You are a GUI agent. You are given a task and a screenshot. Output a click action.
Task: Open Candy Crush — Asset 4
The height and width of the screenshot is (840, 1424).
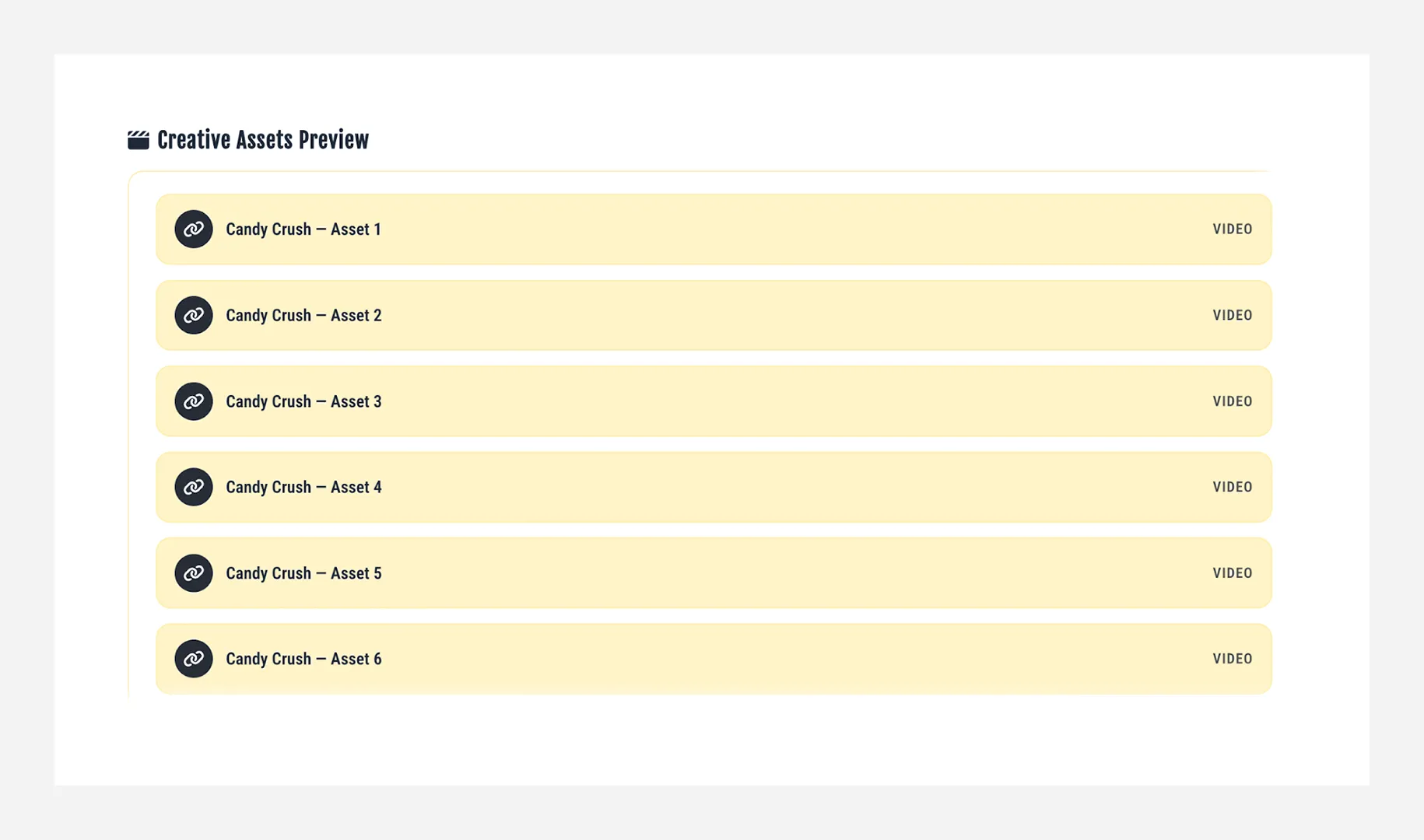click(303, 487)
